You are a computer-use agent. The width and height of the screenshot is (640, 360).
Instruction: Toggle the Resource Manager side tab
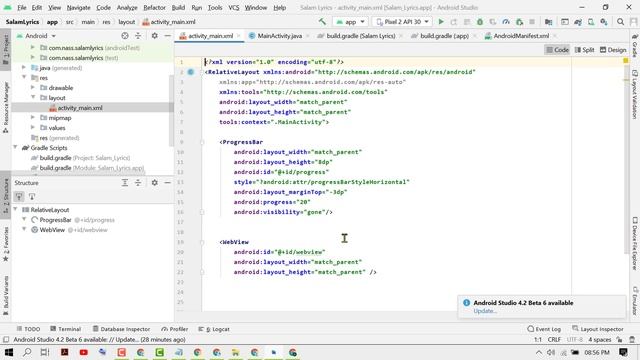point(6,107)
